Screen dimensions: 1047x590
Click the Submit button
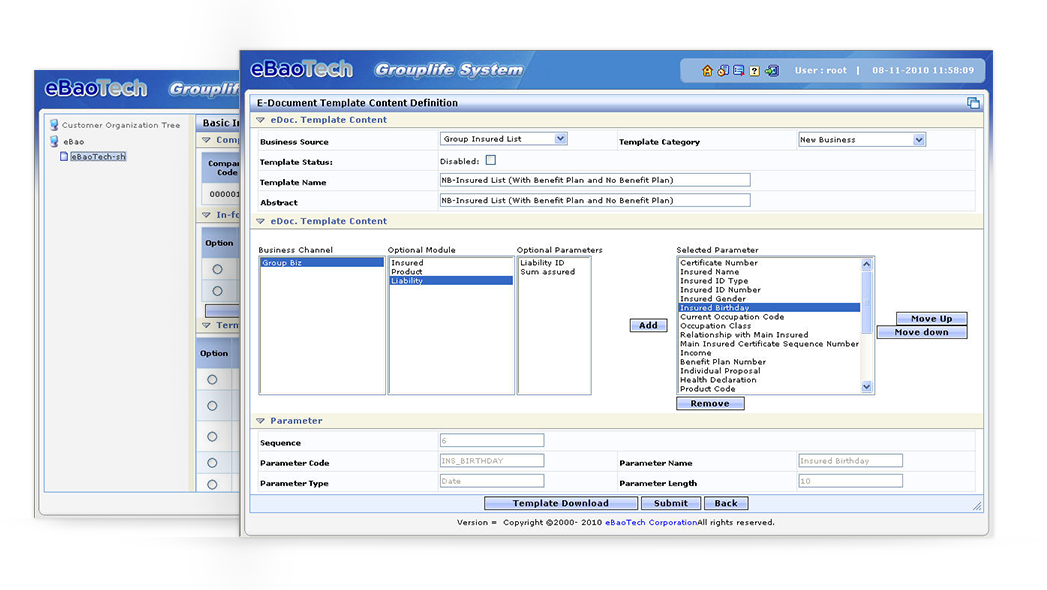point(670,503)
